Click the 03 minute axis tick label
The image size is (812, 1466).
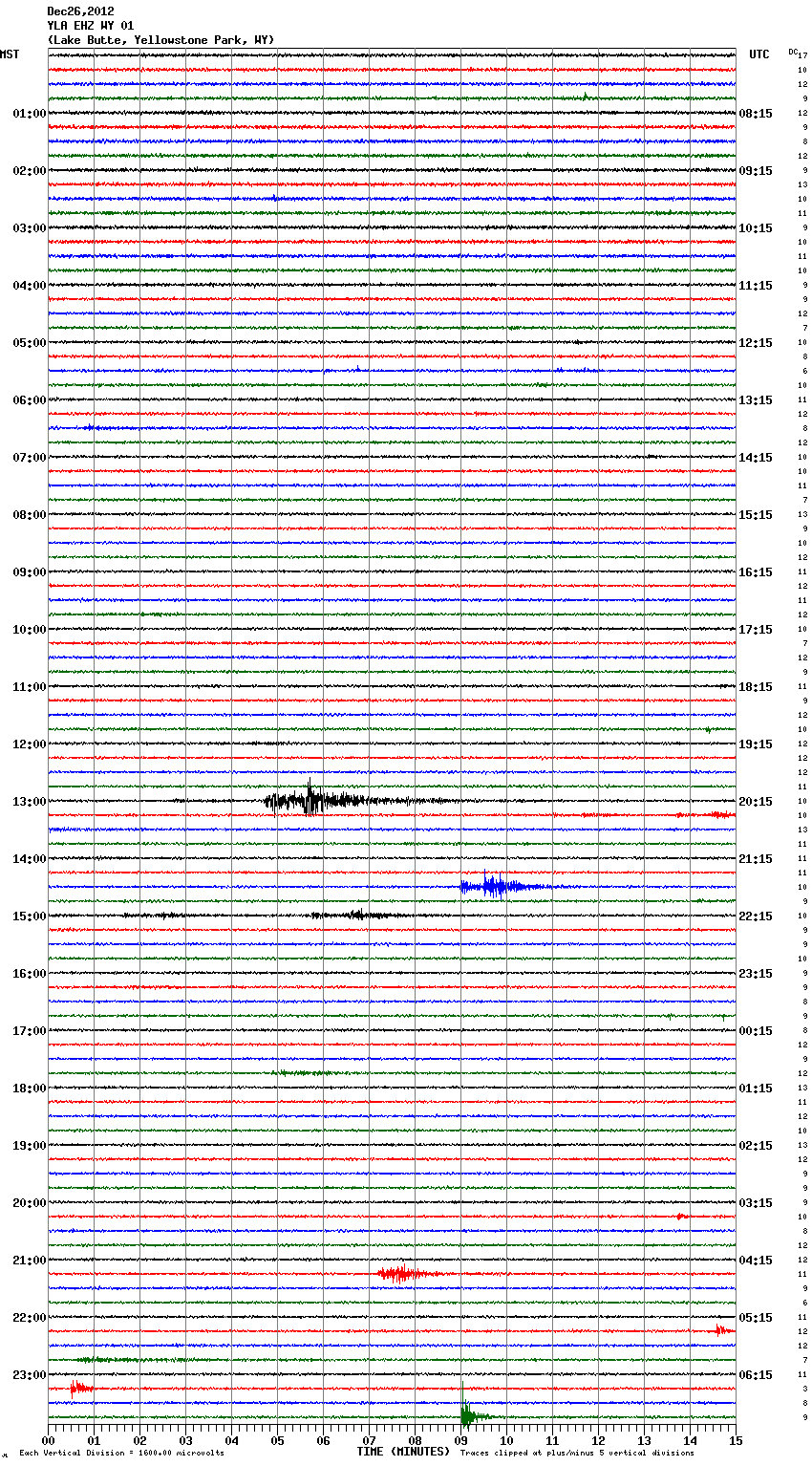point(185,1440)
